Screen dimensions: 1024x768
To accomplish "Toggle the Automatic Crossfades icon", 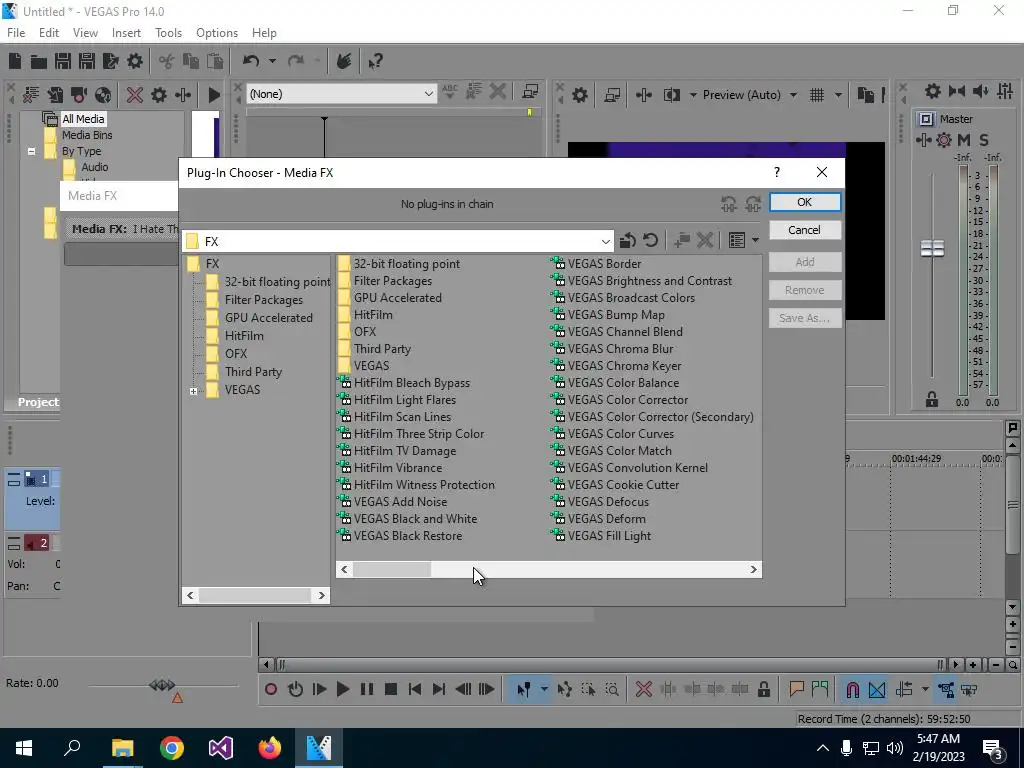I will coord(877,689).
